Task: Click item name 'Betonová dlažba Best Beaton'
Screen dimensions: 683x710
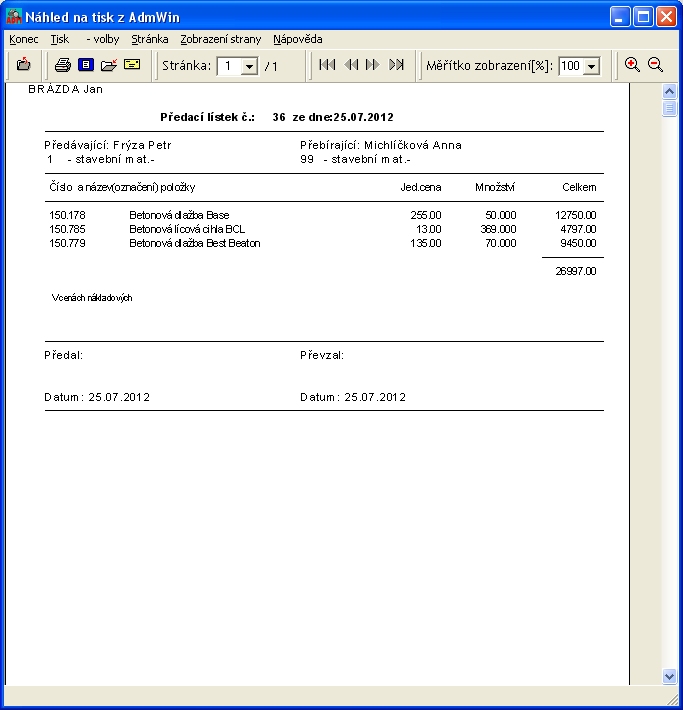Action: click(195, 243)
